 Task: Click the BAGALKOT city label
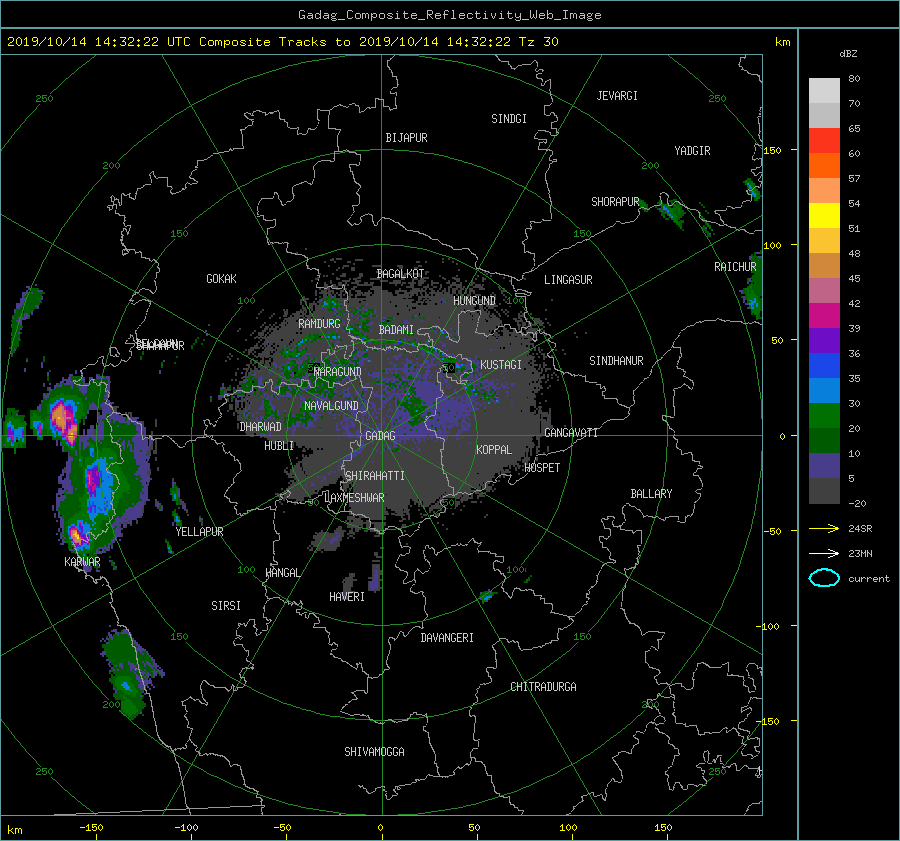point(400,274)
